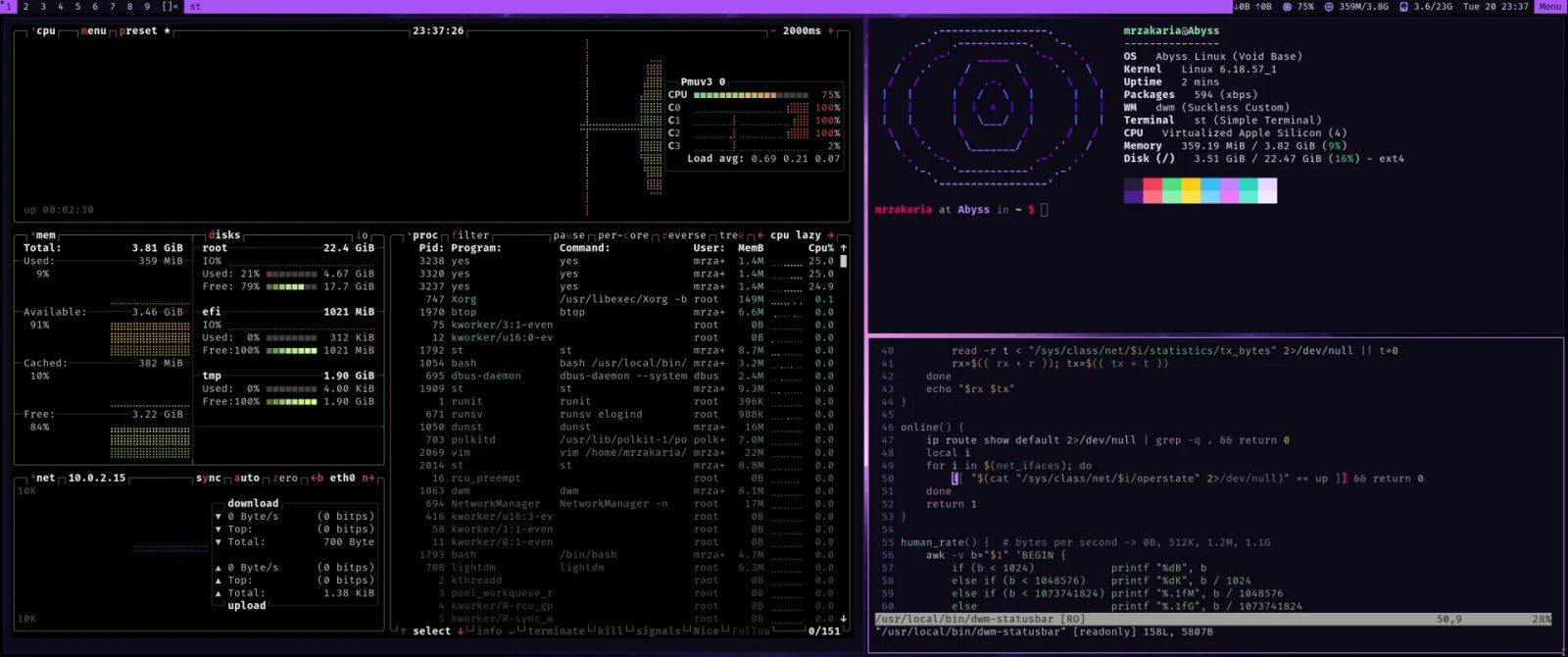Click line 46 online() in vim
Image resolution: width=1568 pixels, height=657 pixels.
(x=932, y=427)
